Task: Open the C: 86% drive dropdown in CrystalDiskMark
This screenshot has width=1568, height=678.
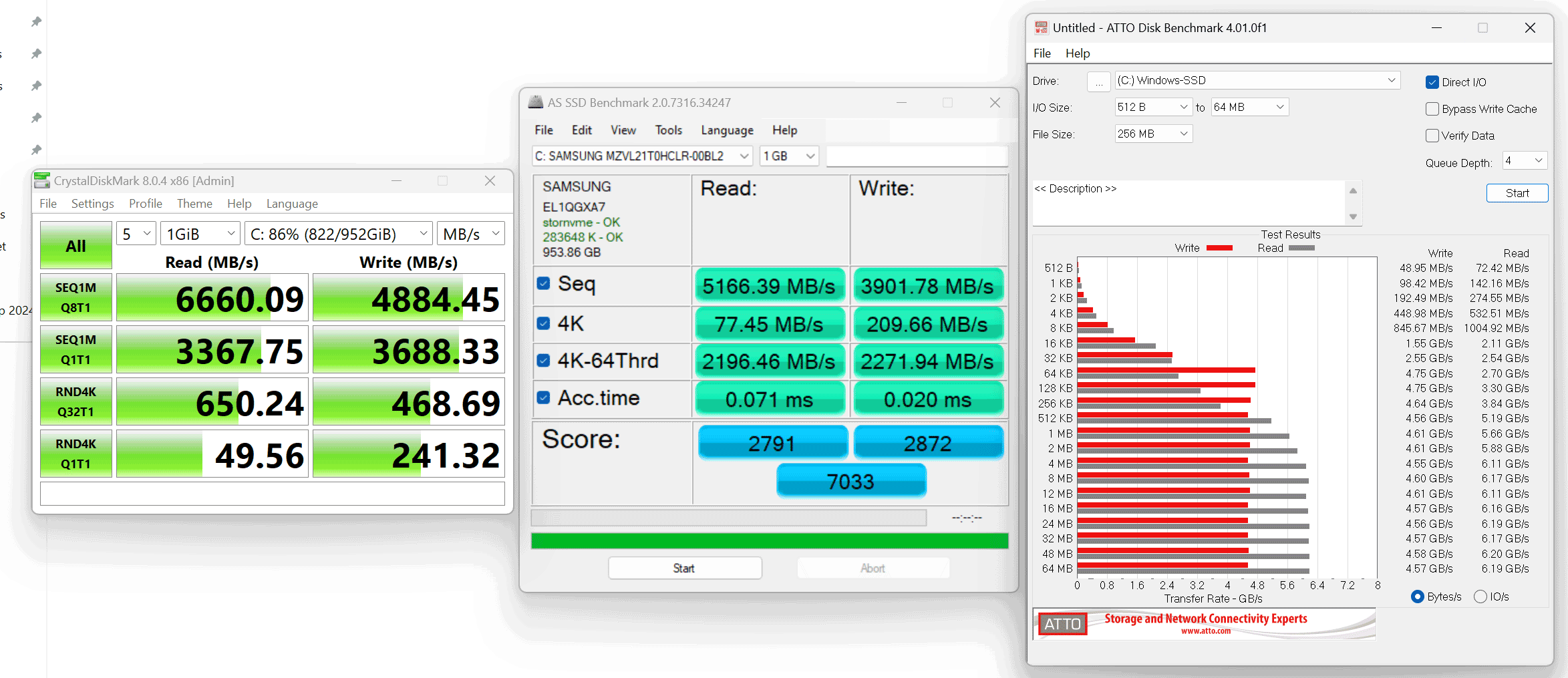Action: [x=339, y=234]
